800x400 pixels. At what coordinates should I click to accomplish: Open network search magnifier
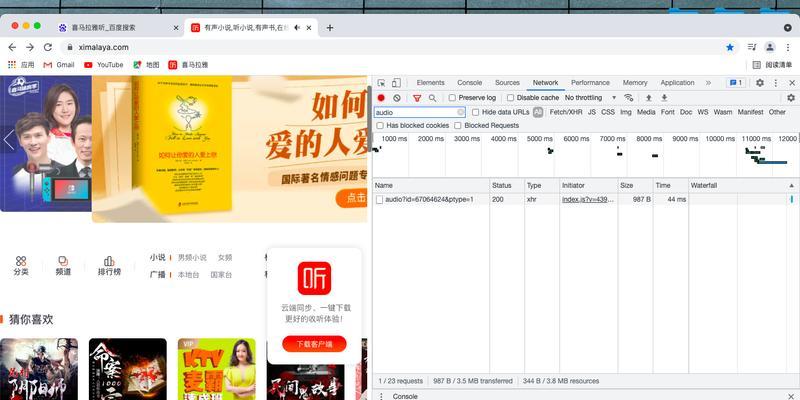[x=433, y=97]
